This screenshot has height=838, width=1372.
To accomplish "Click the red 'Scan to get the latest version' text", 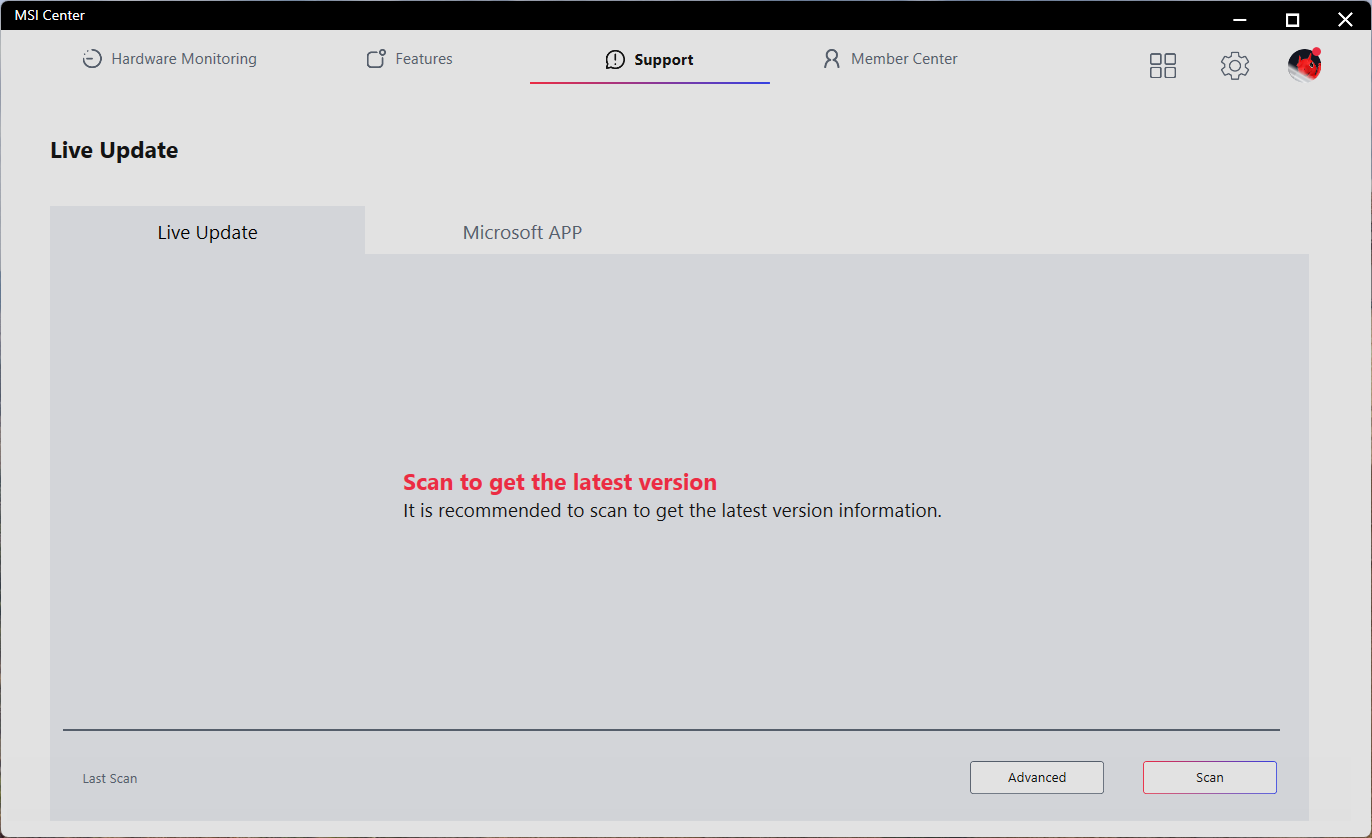I will [560, 482].
